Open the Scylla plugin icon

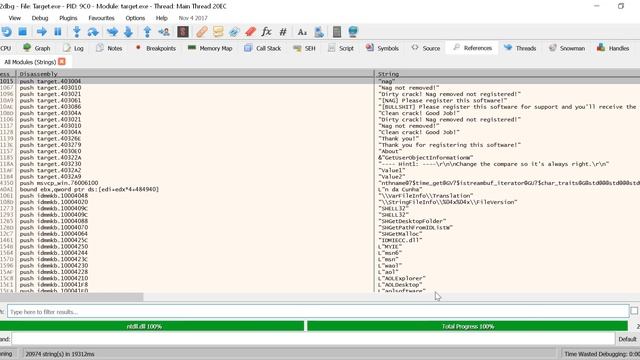coord(183,31)
